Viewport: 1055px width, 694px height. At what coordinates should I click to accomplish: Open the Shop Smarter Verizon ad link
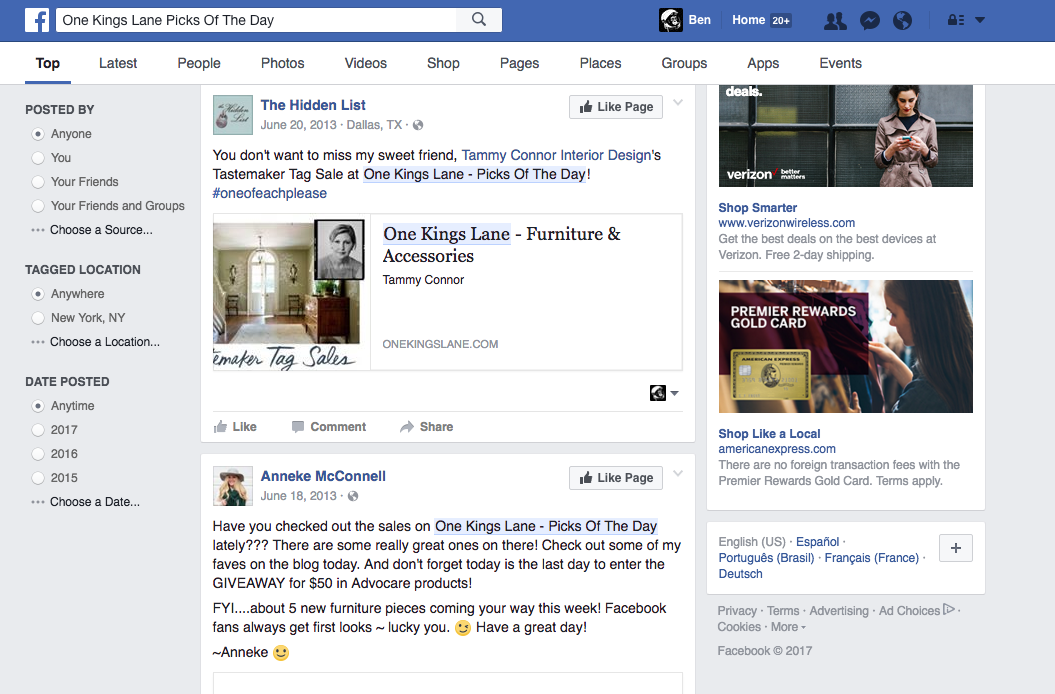click(757, 208)
